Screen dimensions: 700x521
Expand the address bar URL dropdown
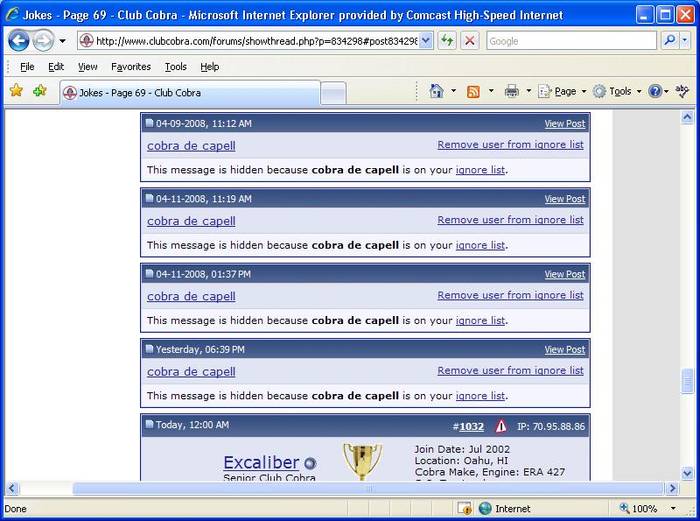point(426,41)
